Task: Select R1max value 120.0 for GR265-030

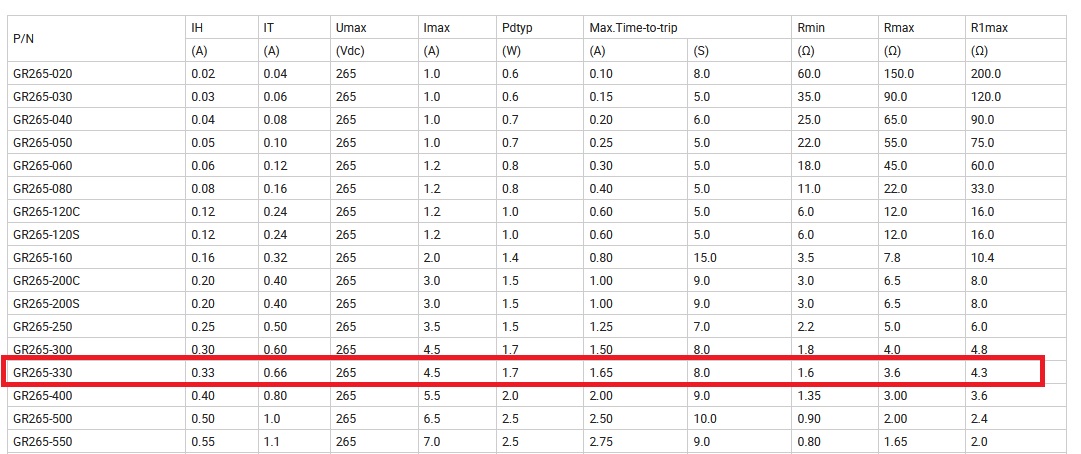Action: pos(986,96)
